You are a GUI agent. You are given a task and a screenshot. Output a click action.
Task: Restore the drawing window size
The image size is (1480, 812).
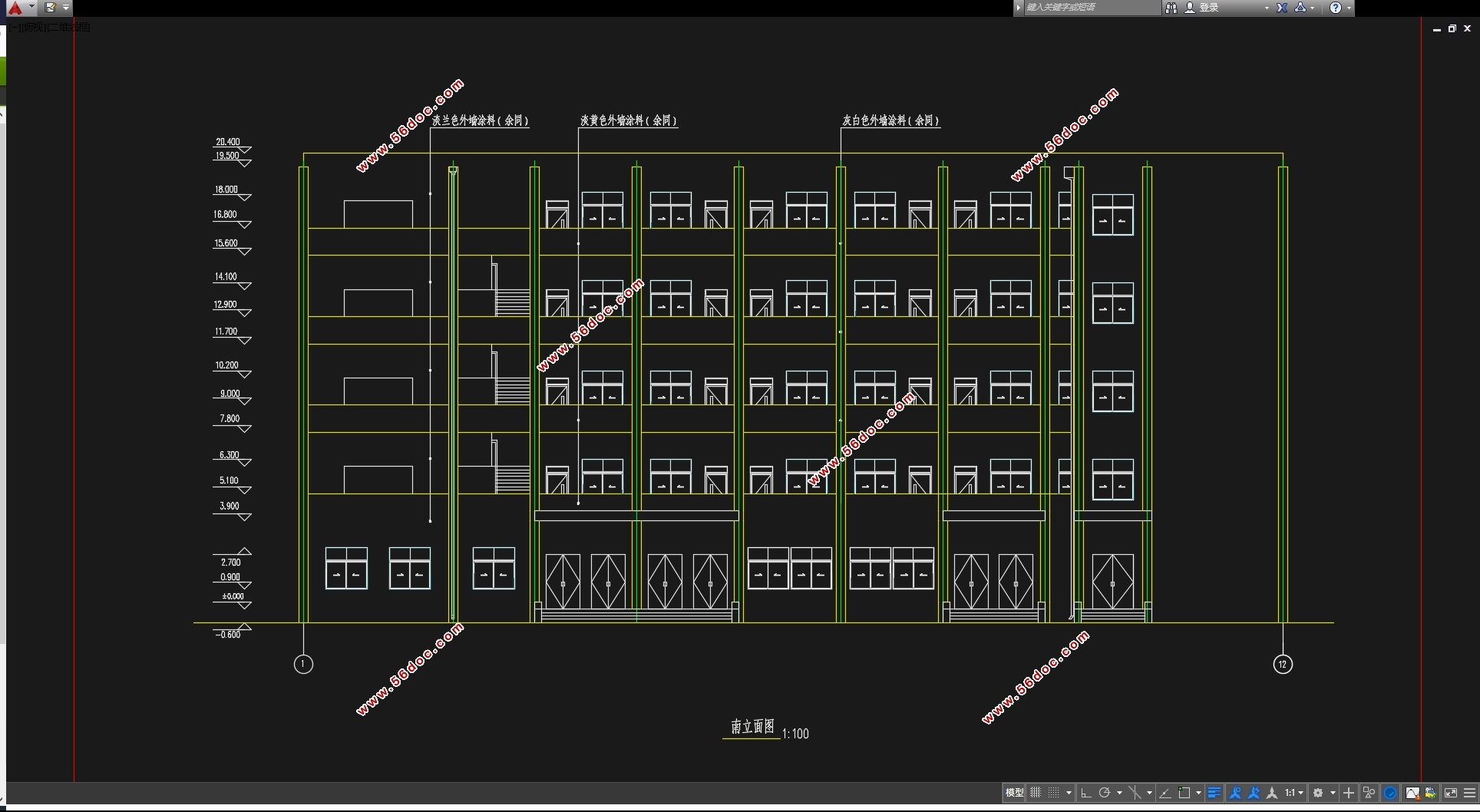click(x=1452, y=28)
